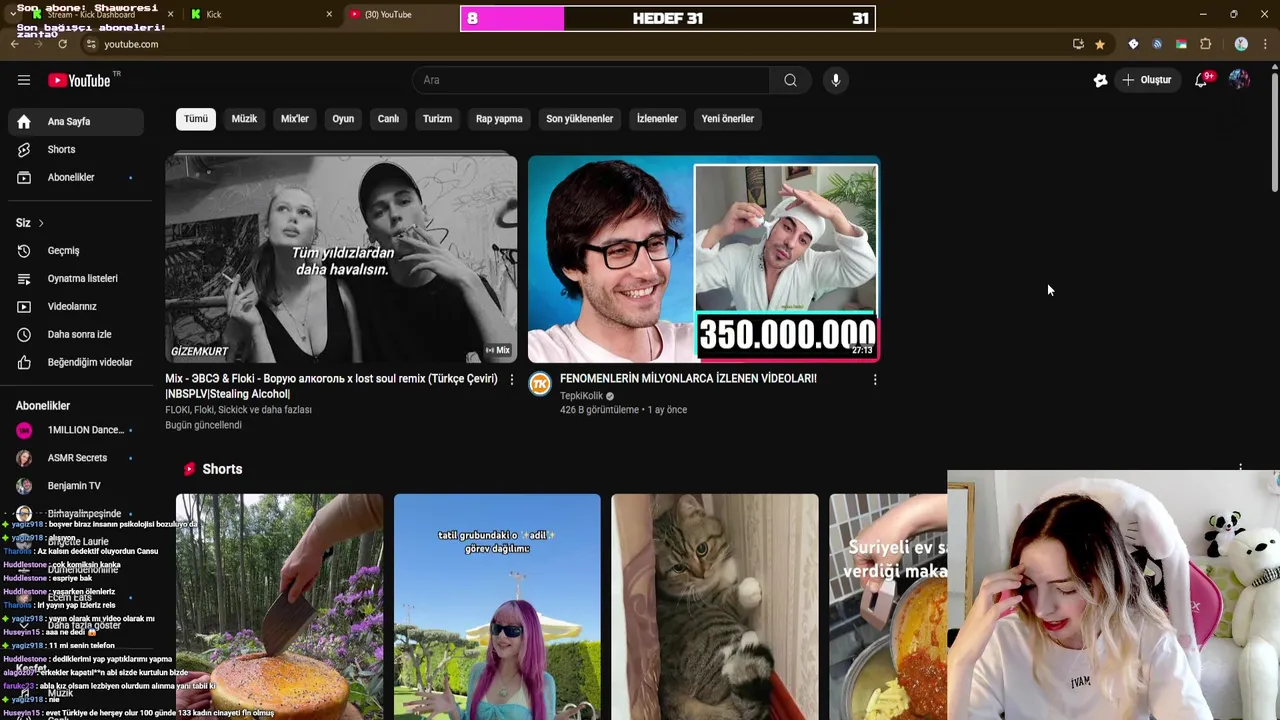
Task: Open the ASMR Secrets channel avatar
Action: 25,458
